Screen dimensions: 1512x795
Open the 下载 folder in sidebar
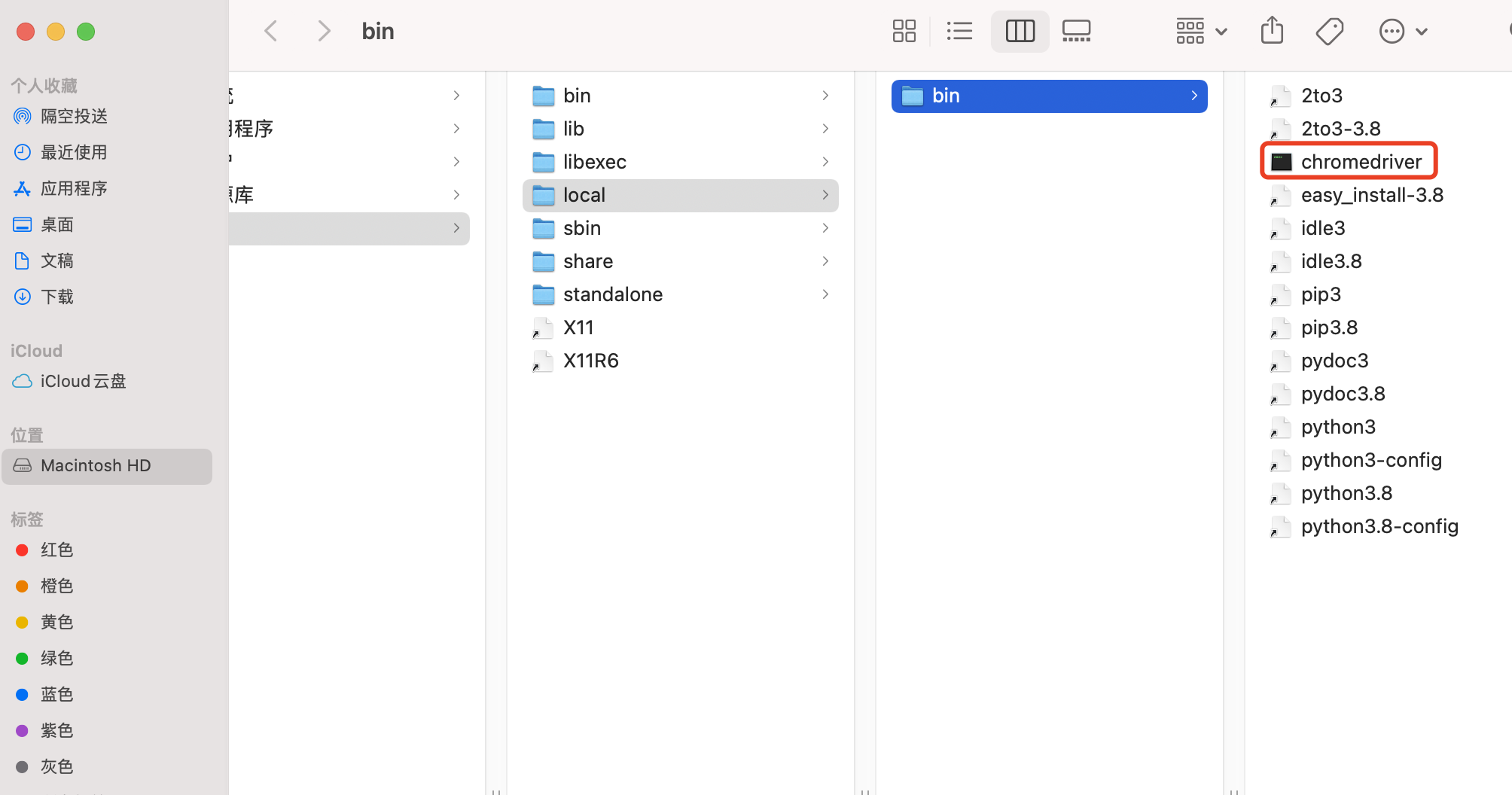pos(58,297)
